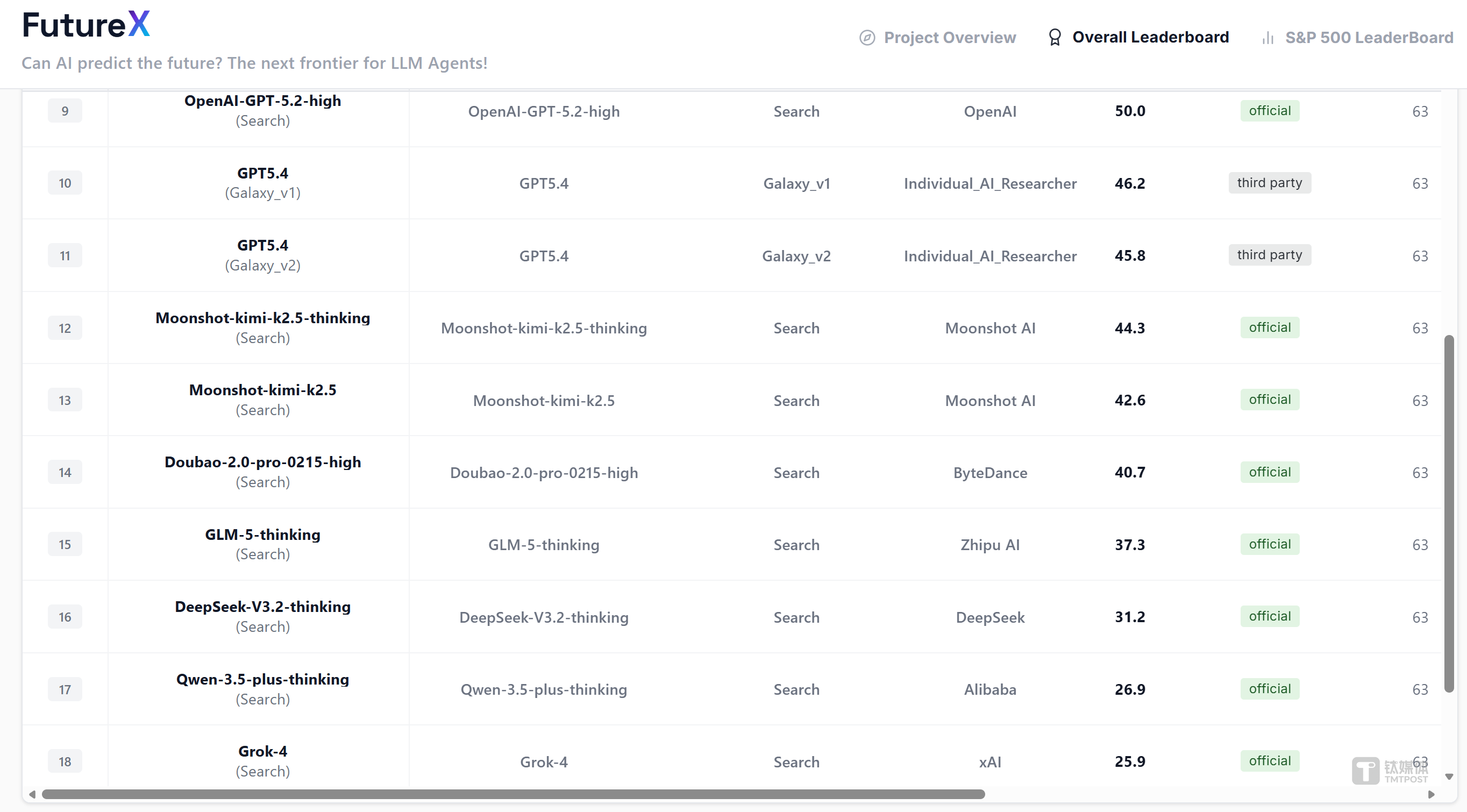Click the compass icon beside Project Overview
This screenshot has width=1467, height=812.
click(x=867, y=38)
